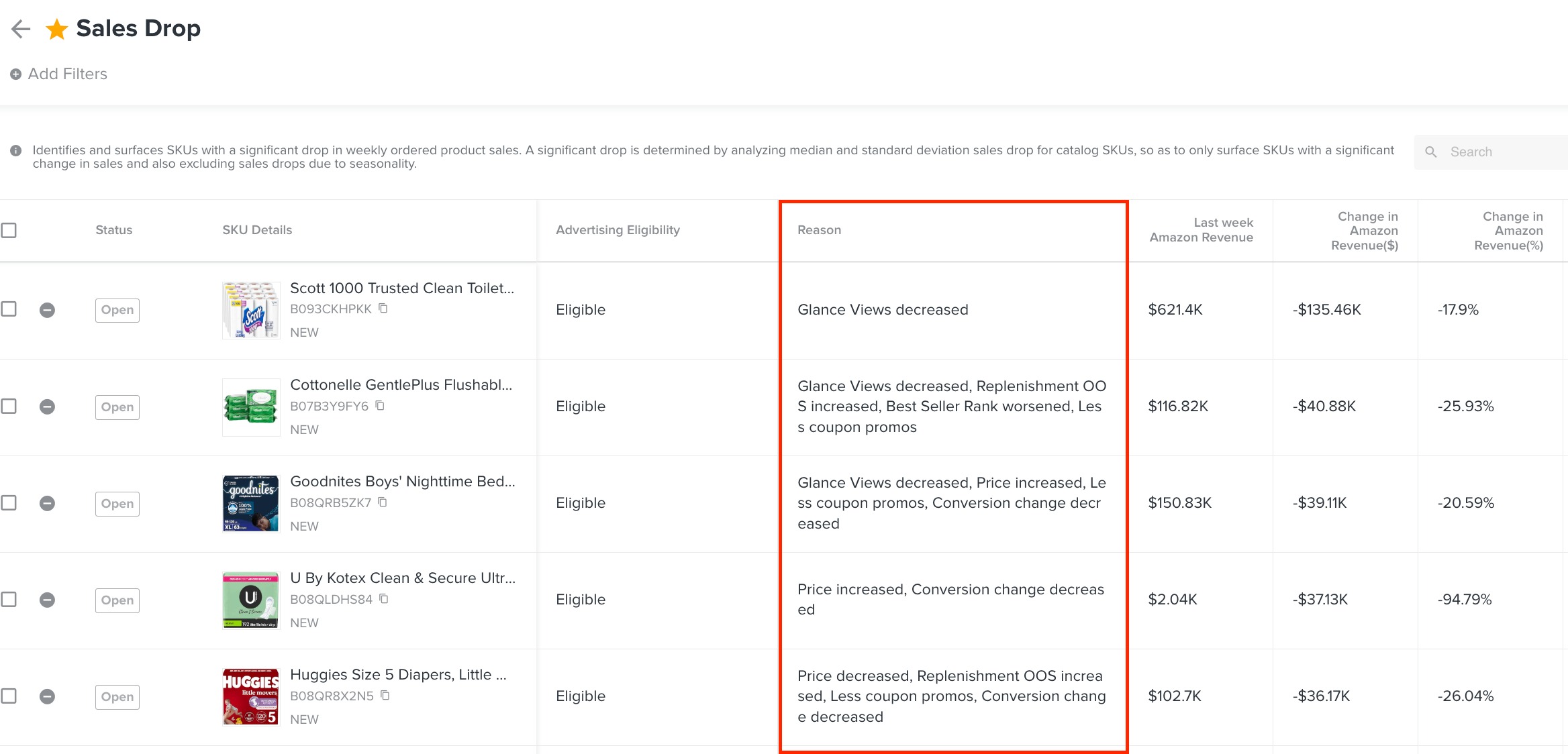Click the Advertising Eligibility column header
Screen dimensions: 1568x754
(x=618, y=230)
